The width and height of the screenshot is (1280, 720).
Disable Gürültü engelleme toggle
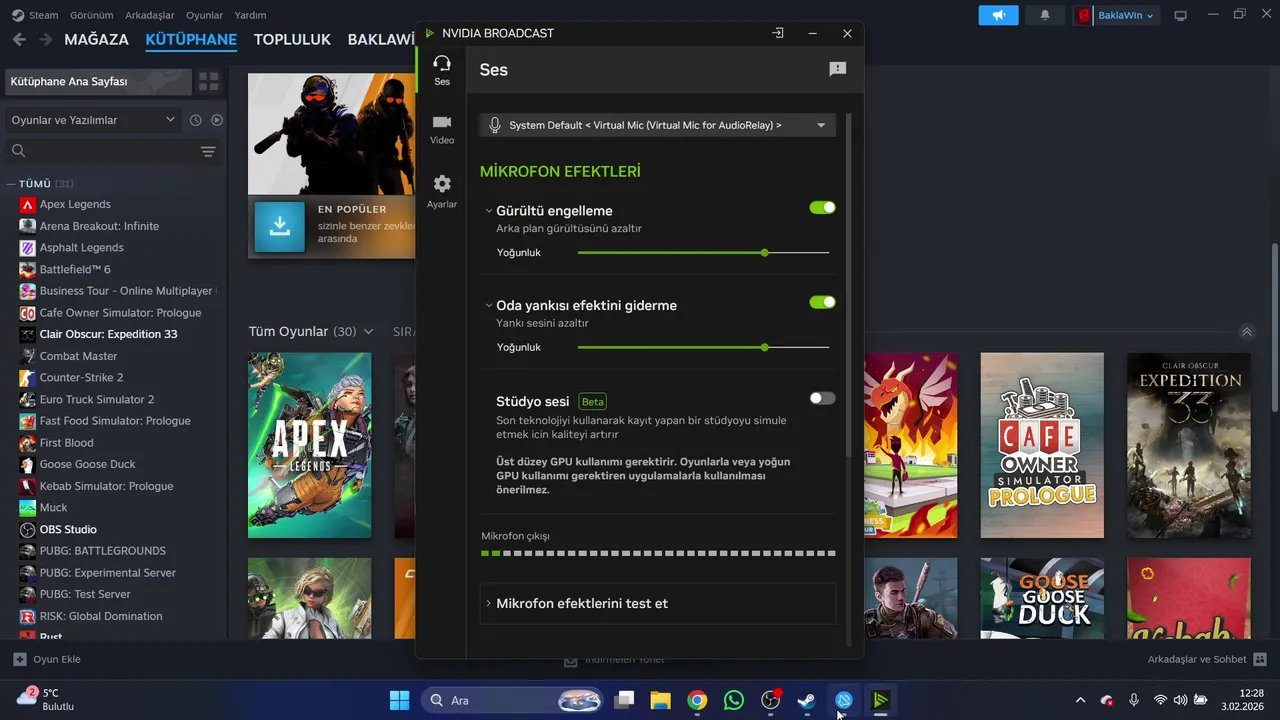click(x=822, y=208)
